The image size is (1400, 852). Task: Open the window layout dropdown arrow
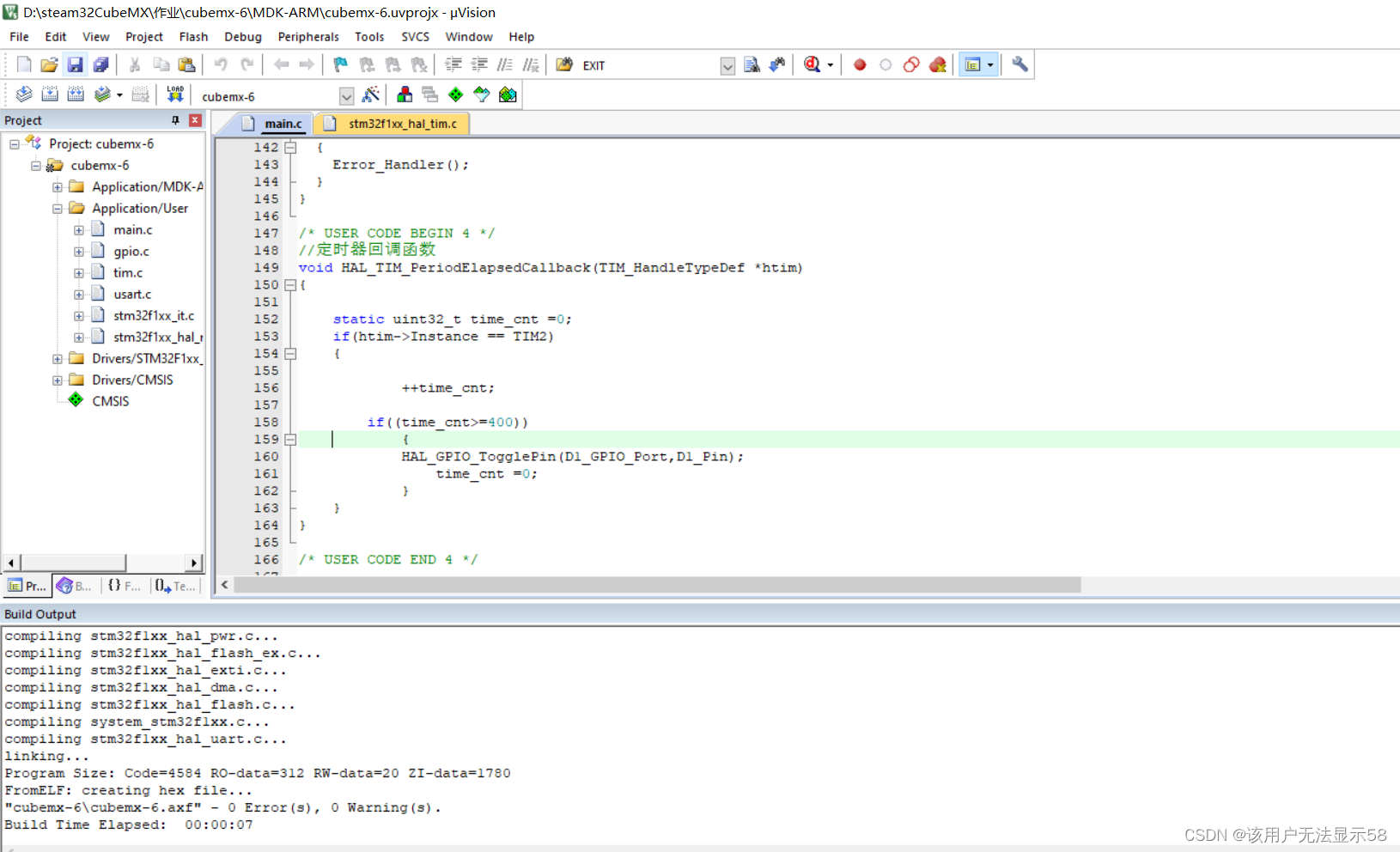coord(990,65)
